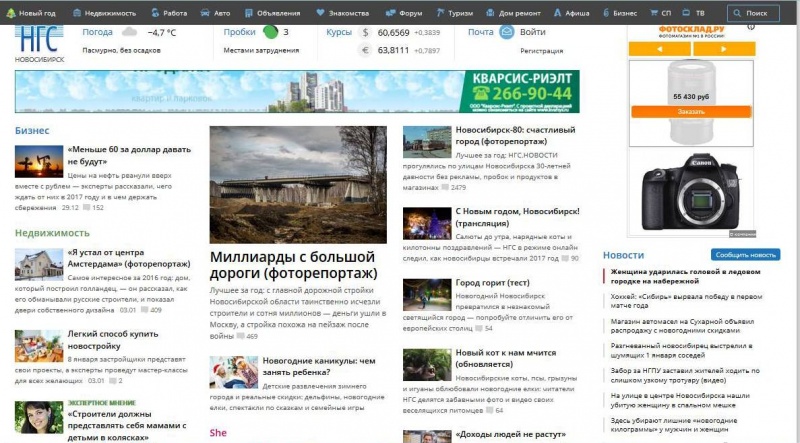This screenshot has height=443, width=800.
Task: Click the mail lock icon near Войти
Action: click(x=506, y=32)
